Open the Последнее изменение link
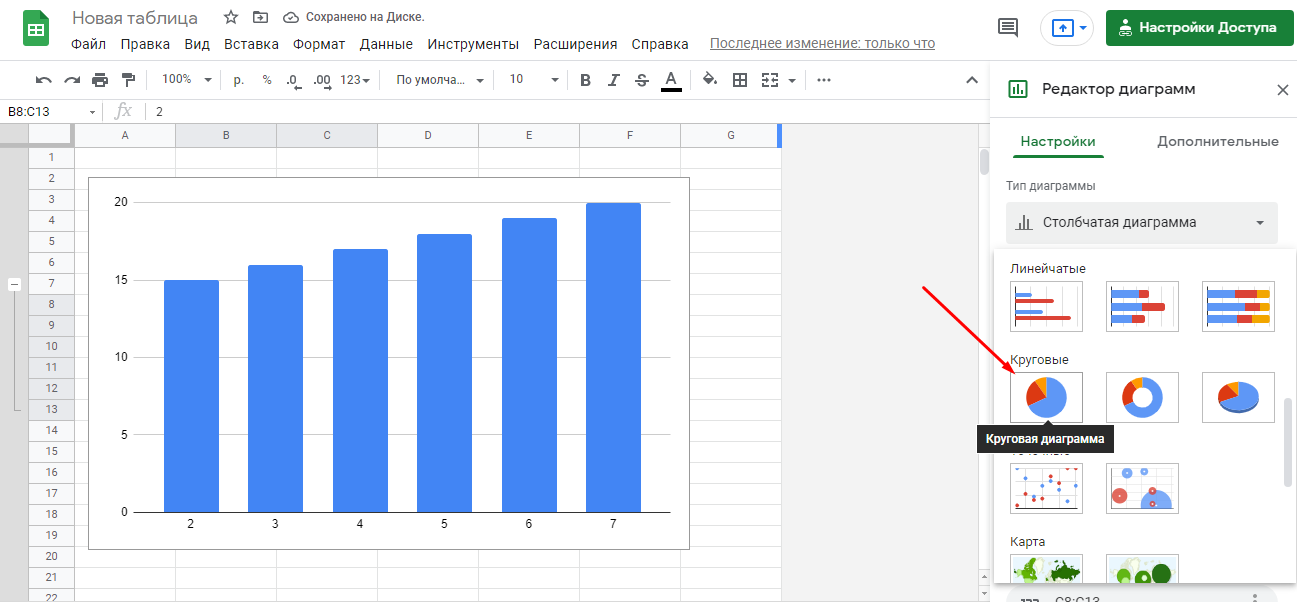The width and height of the screenshot is (1297, 602). coord(822,44)
